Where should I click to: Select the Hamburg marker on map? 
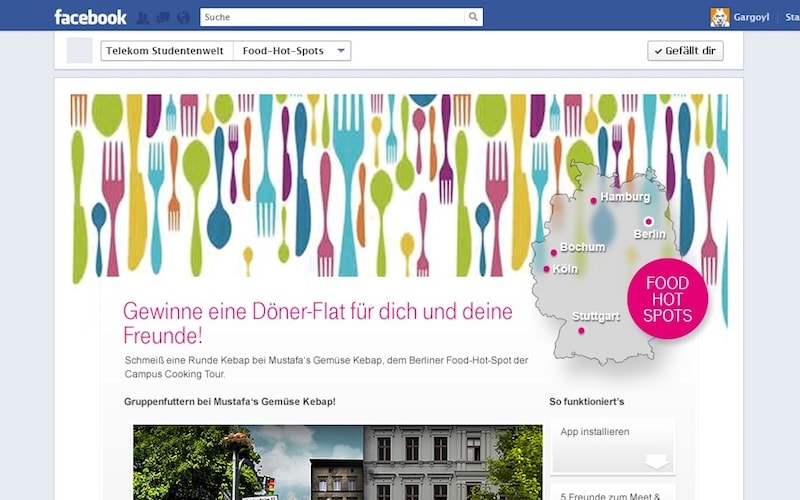[593, 200]
